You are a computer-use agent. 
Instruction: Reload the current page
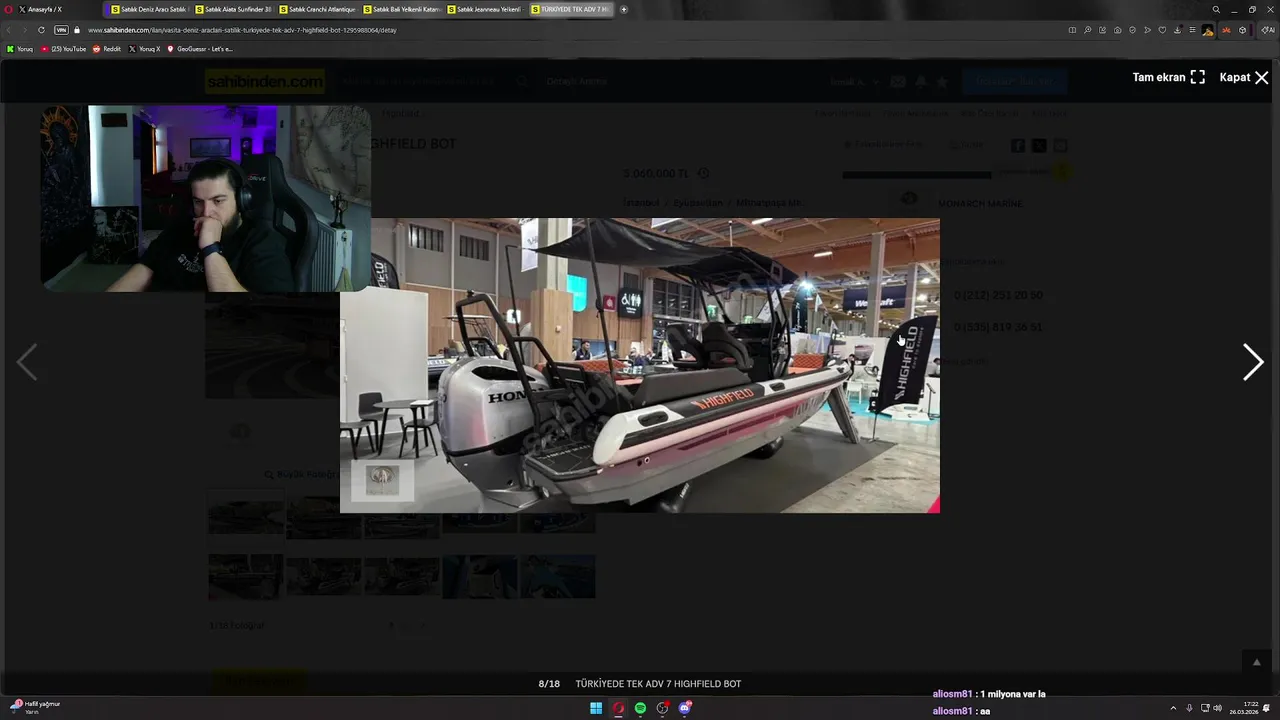[41, 30]
